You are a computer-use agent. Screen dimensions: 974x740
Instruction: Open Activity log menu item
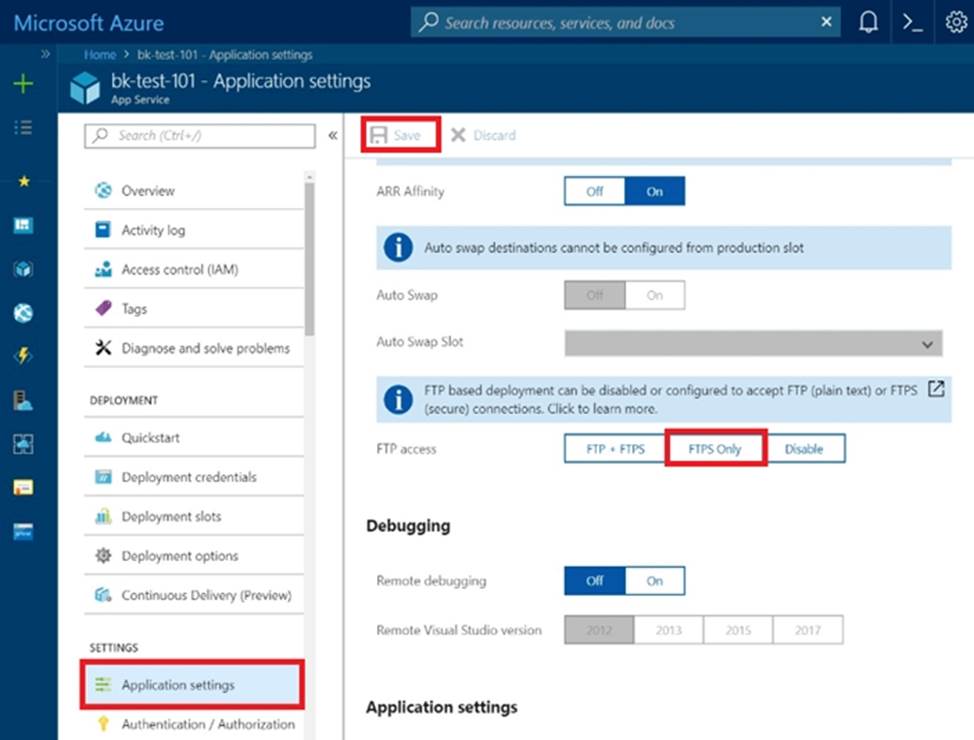coord(194,230)
